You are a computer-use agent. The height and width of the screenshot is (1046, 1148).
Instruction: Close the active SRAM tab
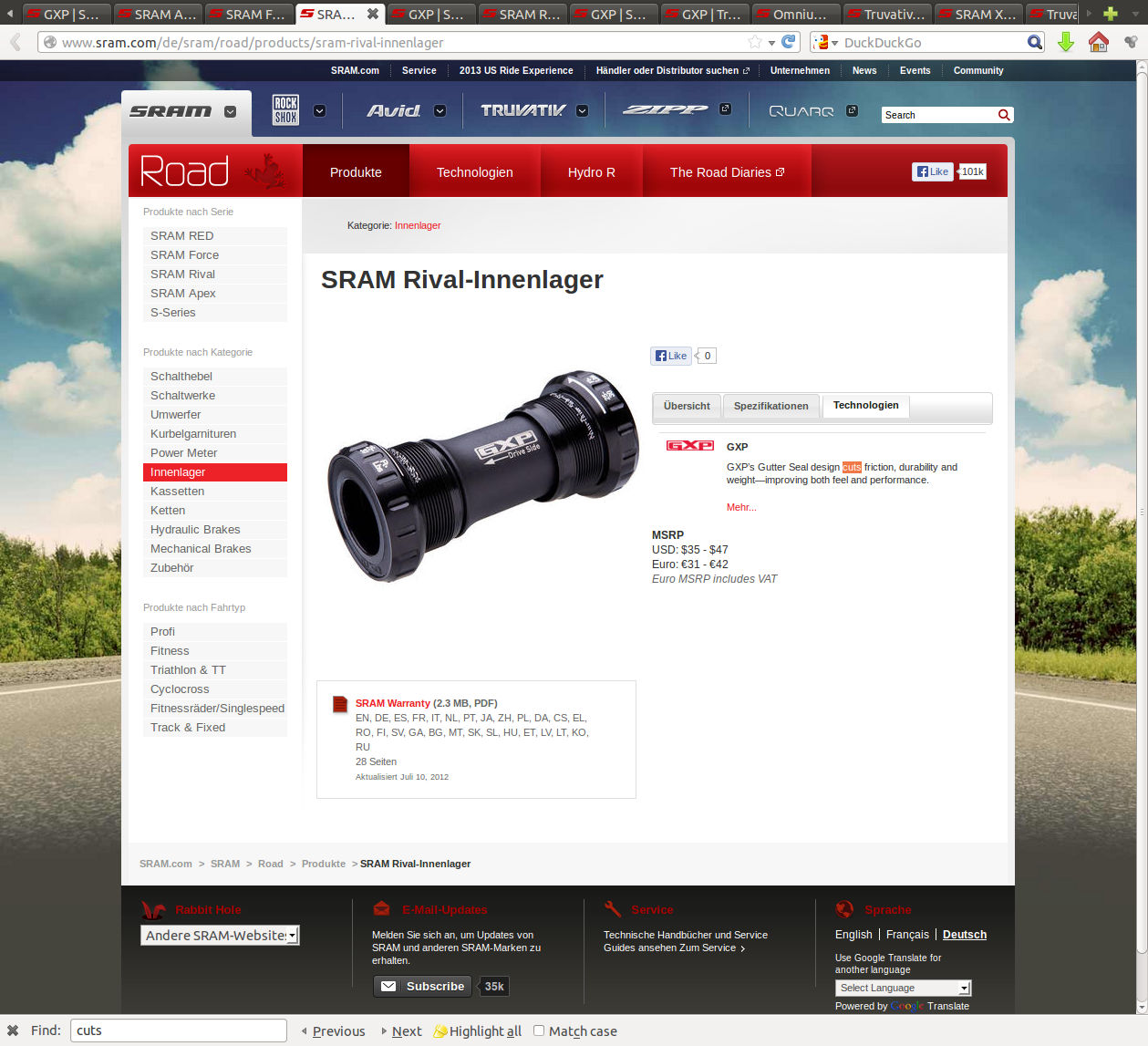[x=373, y=14]
